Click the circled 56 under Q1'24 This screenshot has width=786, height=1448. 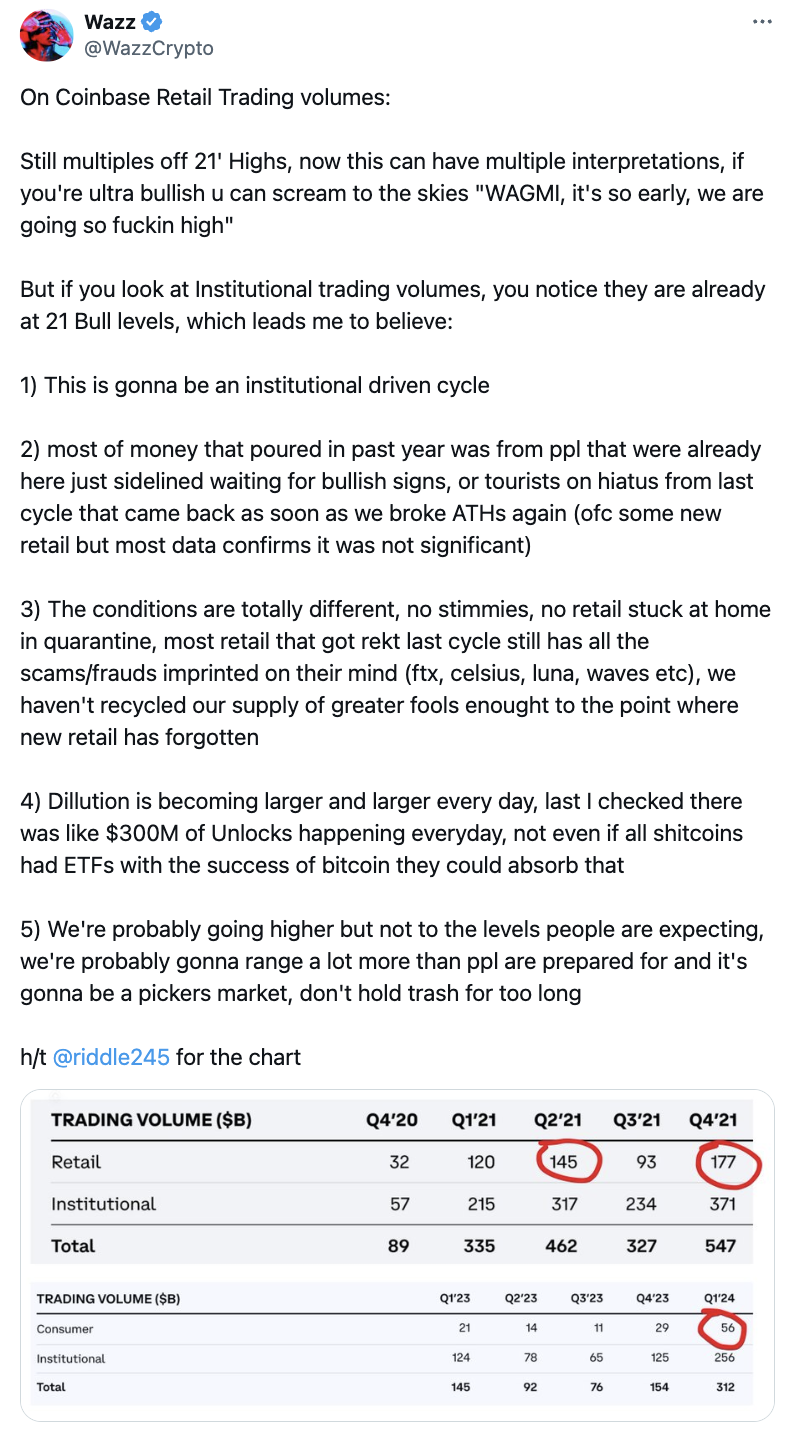(726, 1330)
